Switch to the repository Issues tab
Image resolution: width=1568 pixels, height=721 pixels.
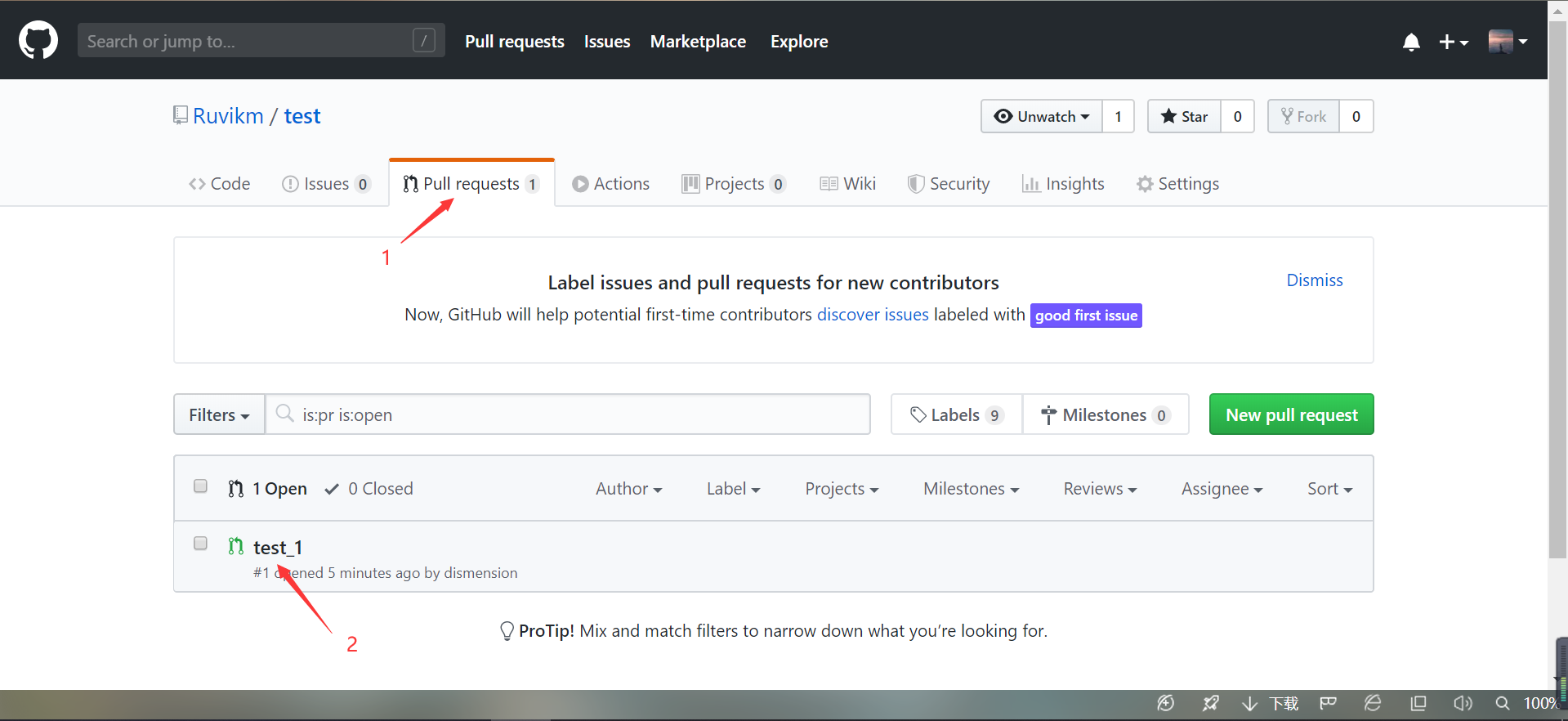[x=326, y=184]
